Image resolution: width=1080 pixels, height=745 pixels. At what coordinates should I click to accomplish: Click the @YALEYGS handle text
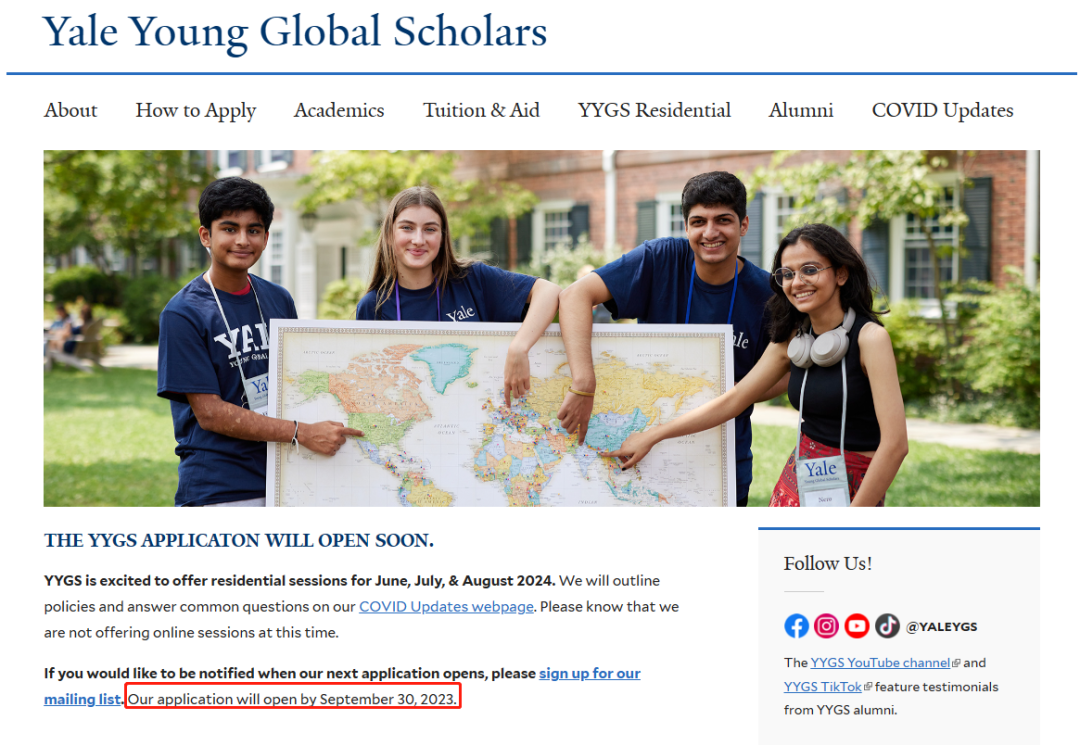point(941,627)
